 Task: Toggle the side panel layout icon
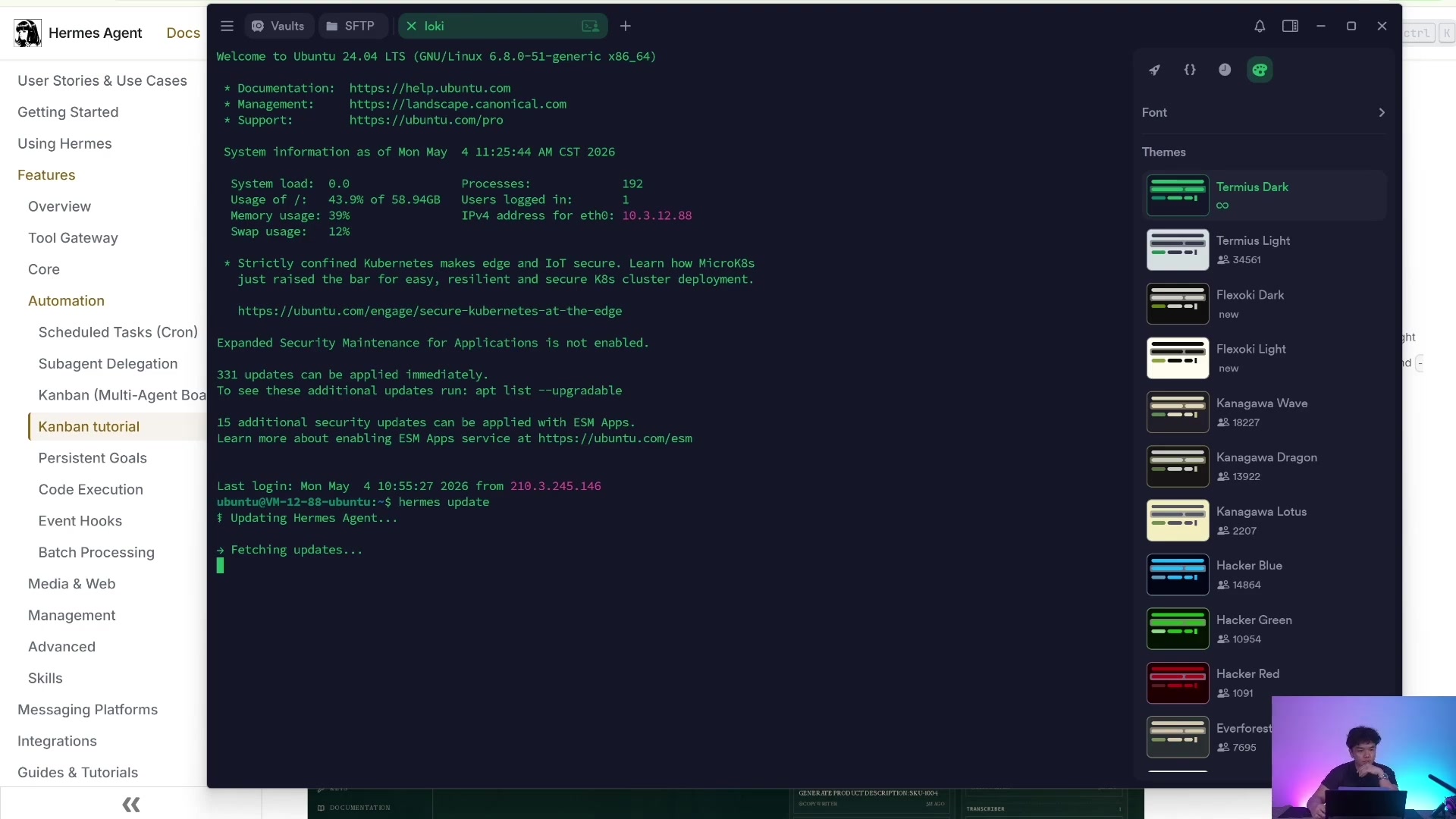pos(1290,26)
